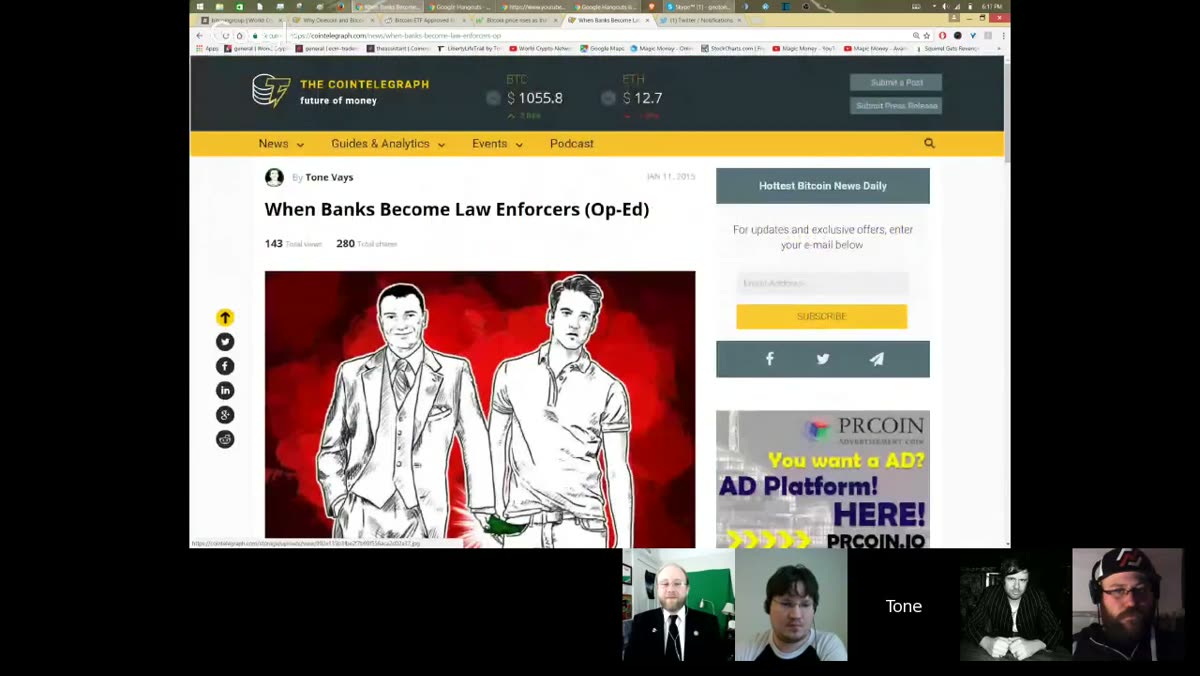Click the Hottest Bitcoin News Daily heading
The width and height of the screenshot is (1200, 676).
click(x=823, y=186)
